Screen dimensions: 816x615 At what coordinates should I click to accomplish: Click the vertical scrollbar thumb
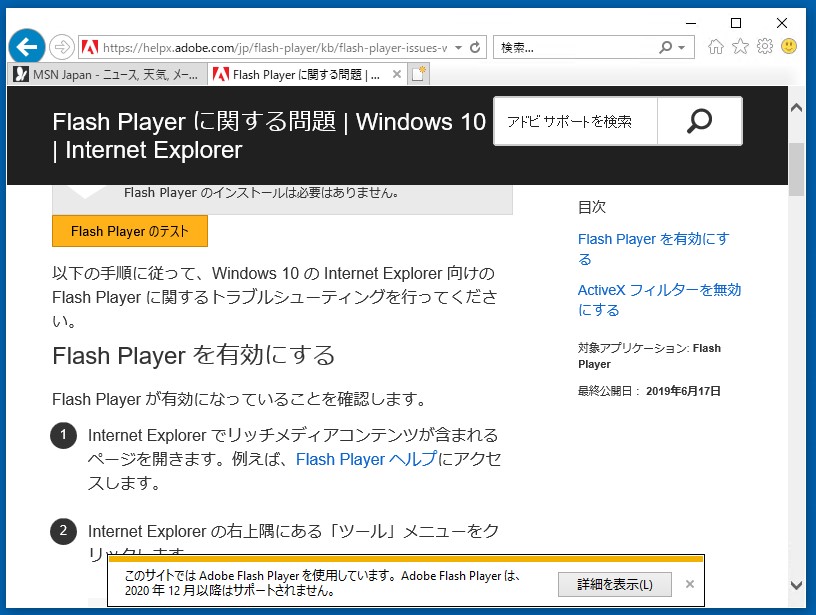(796, 169)
